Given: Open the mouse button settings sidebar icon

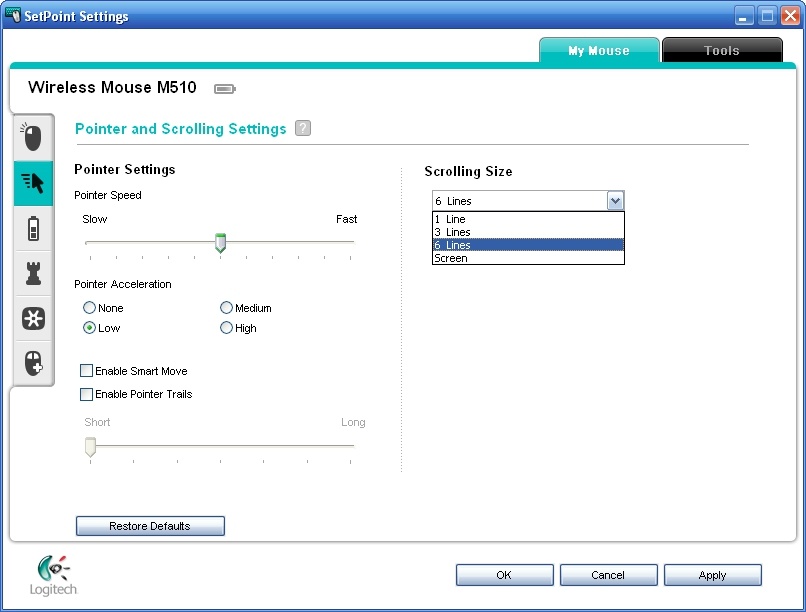Looking at the screenshot, I should pos(33,137).
